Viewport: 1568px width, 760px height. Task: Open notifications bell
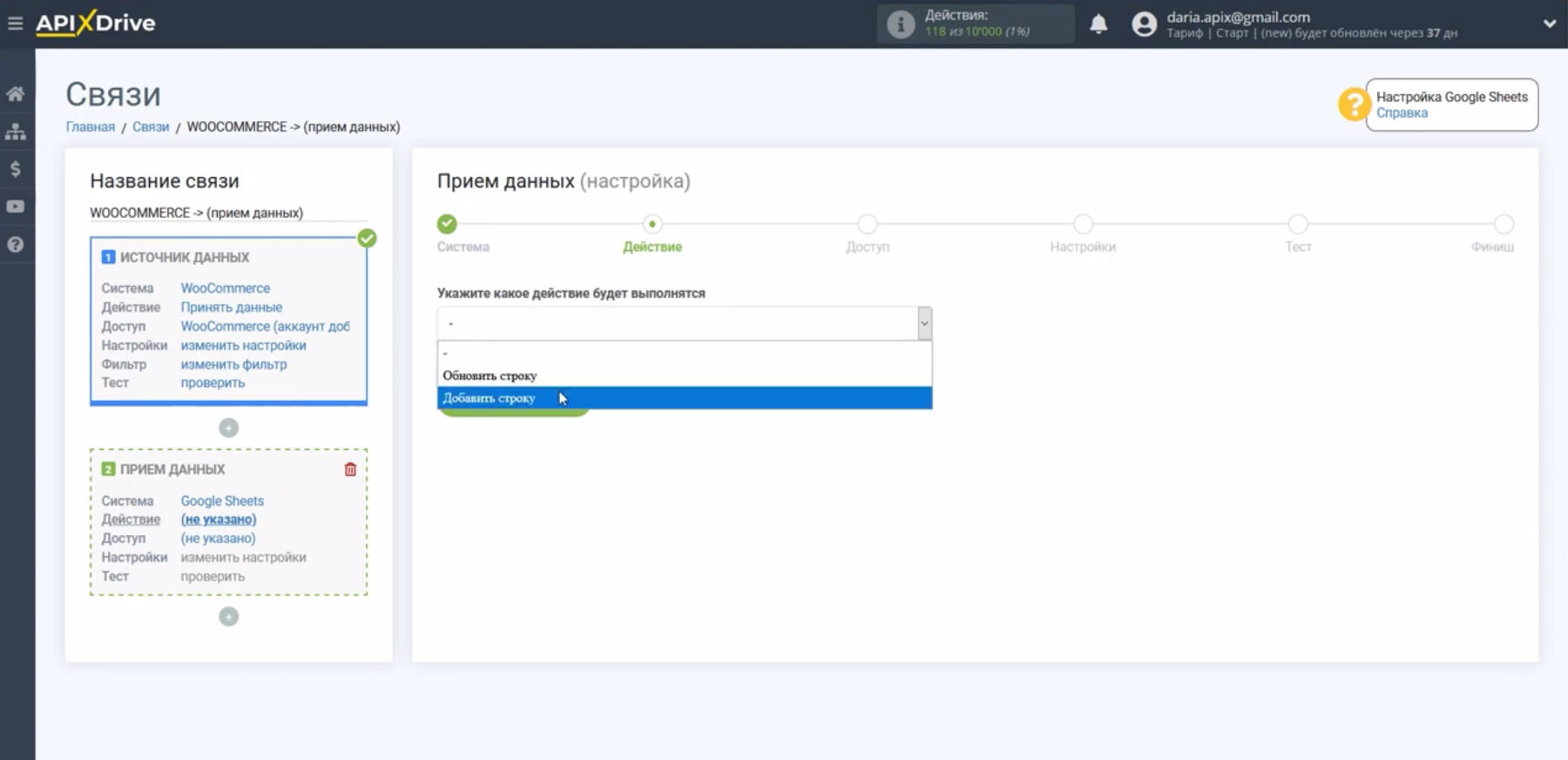(1098, 24)
